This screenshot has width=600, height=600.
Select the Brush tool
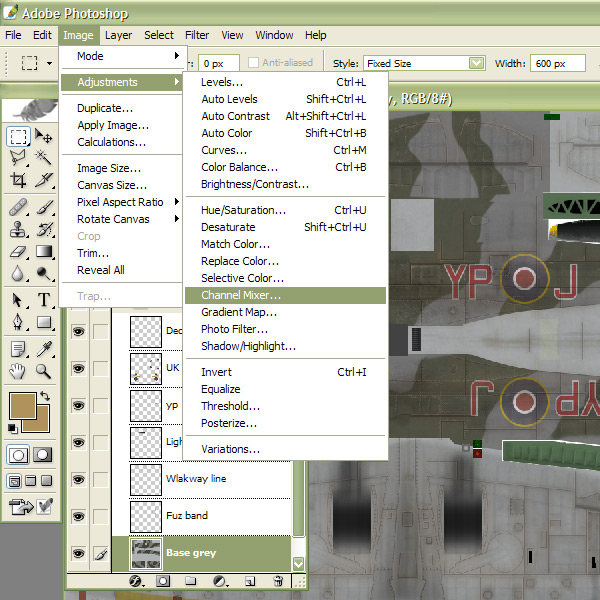43,207
